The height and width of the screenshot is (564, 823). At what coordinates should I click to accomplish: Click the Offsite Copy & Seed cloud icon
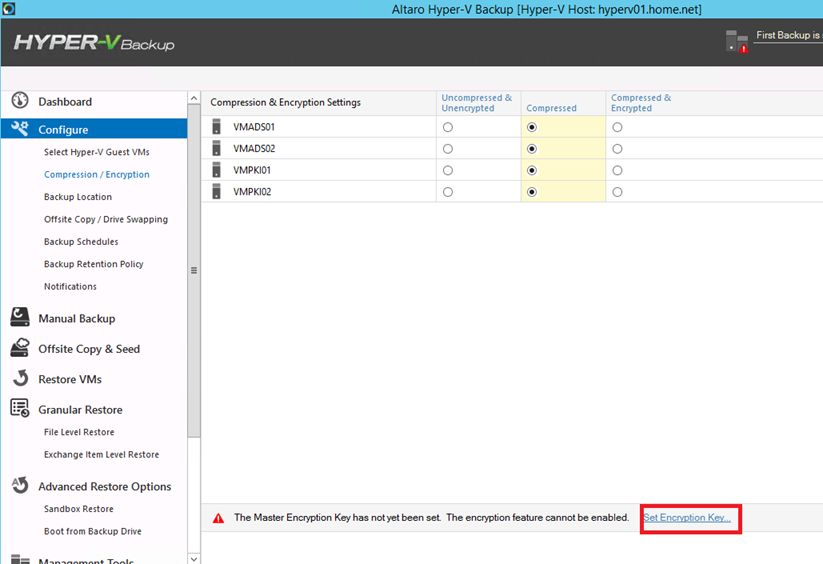coord(20,348)
